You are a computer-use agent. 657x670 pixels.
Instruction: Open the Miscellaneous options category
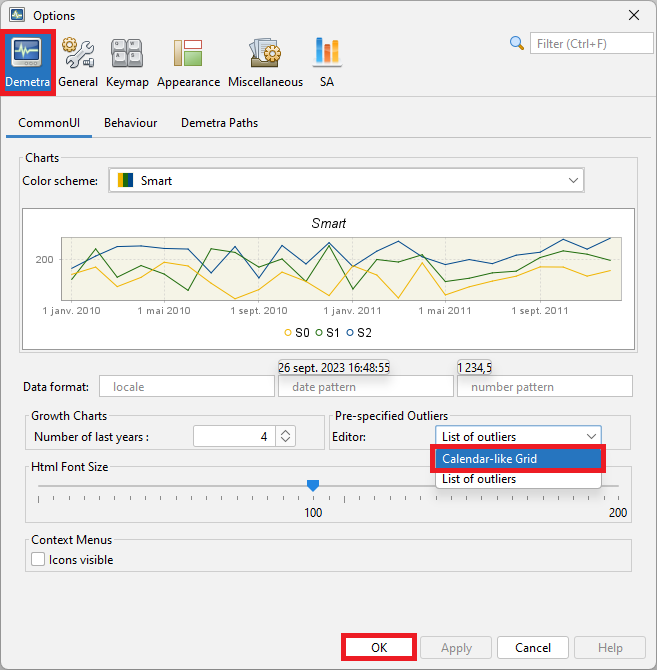(x=265, y=61)
